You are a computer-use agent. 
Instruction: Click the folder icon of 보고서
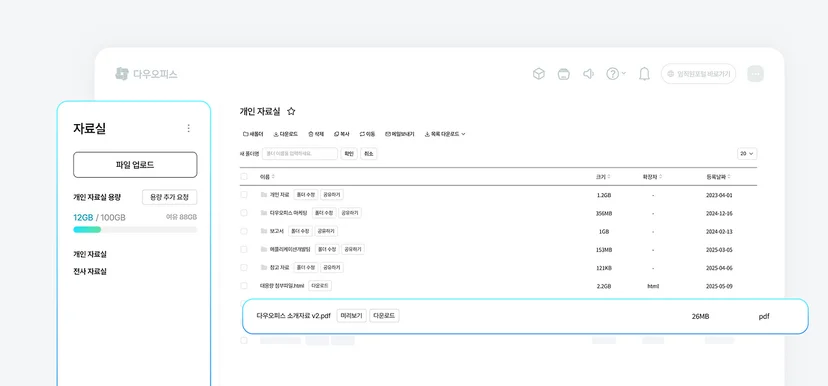(264, 231)
